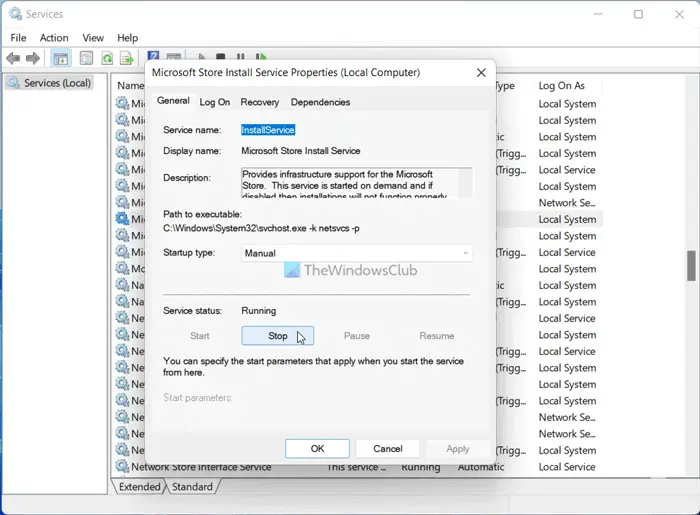
Task: Click the green Refresh toolbar icon
Action: click(107, 58)
